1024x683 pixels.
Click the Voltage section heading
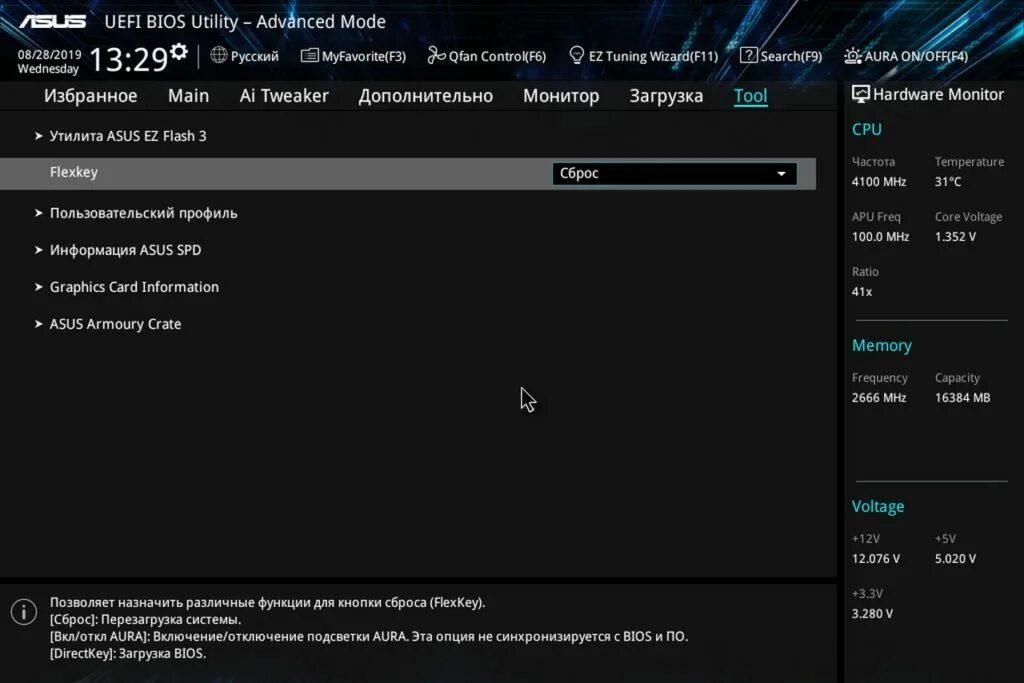point(878,507)
